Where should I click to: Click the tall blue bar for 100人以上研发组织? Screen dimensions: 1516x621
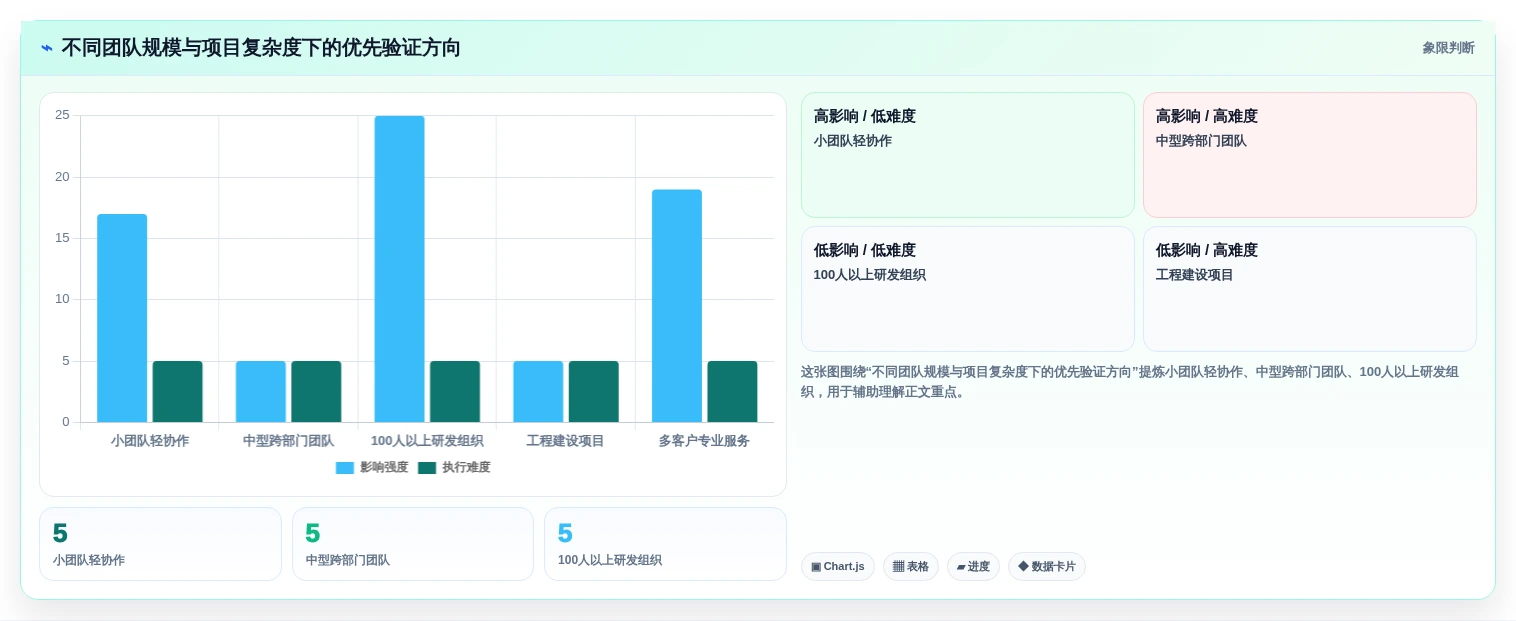point(399,269)
